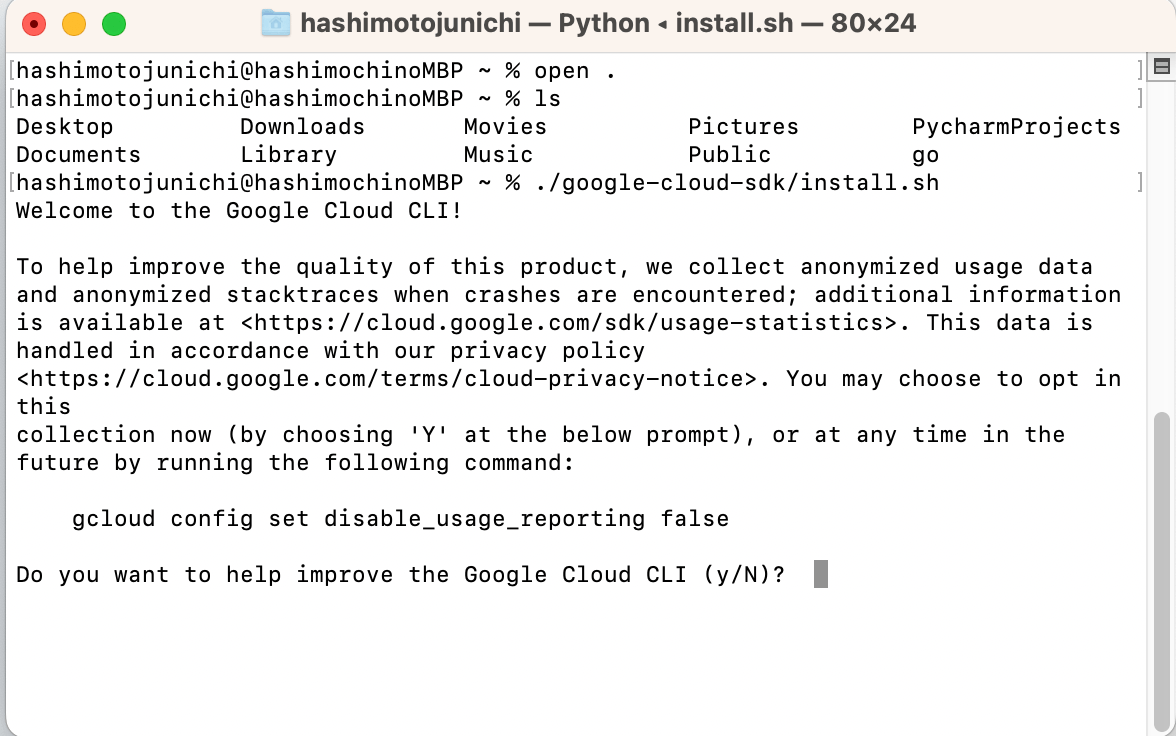Click the split pane icon at top right

[x=1161, y=67]
